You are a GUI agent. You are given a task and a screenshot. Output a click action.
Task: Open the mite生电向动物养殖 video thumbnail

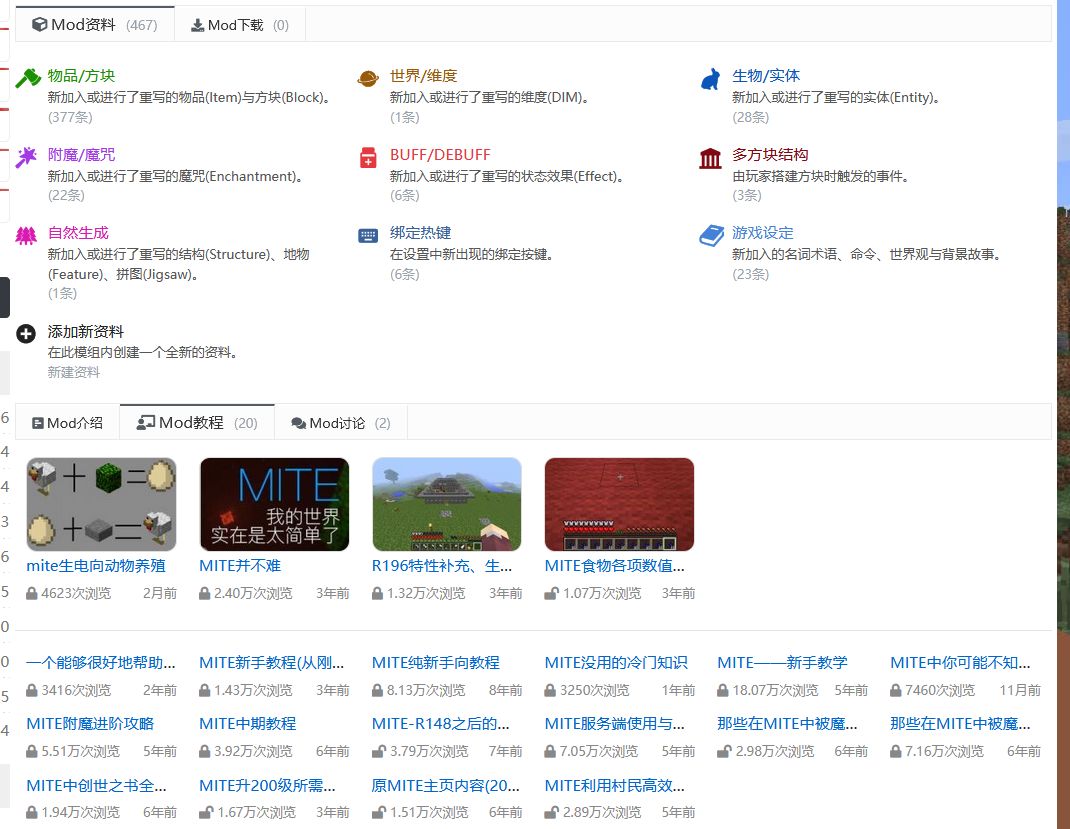[100, 503]
